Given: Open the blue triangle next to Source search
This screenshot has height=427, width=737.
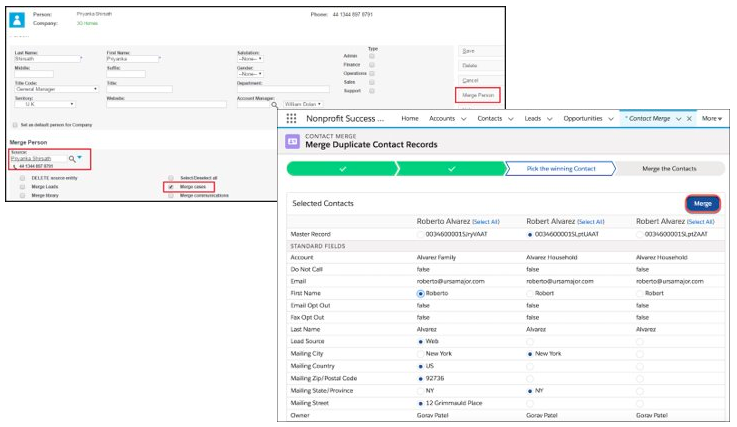Looking at the screenshot, I should point(79,158).
